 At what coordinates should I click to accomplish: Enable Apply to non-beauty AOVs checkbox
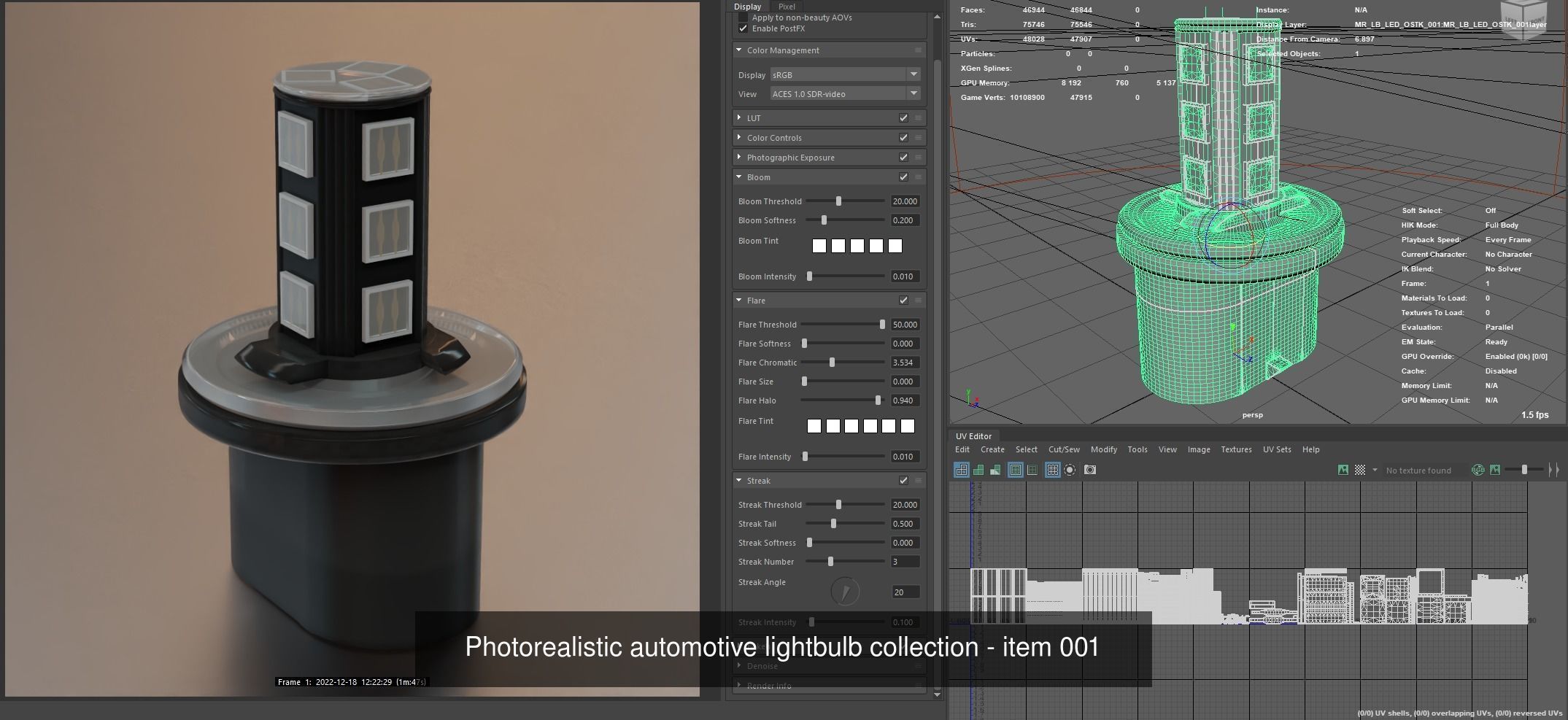pos(743,17)
